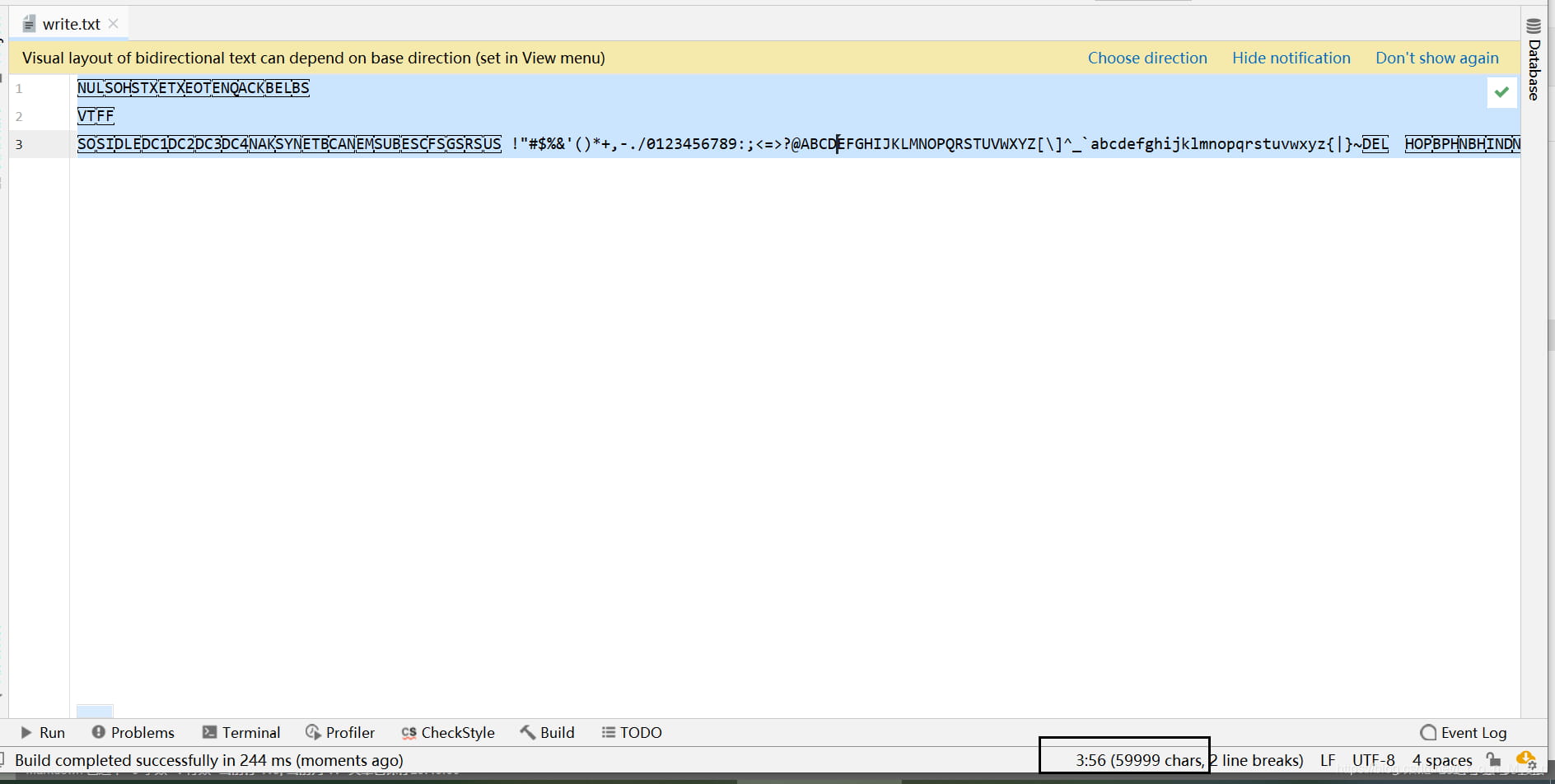Click the orange IDE update status icon
The image size is (1555, 784).
1526,759
